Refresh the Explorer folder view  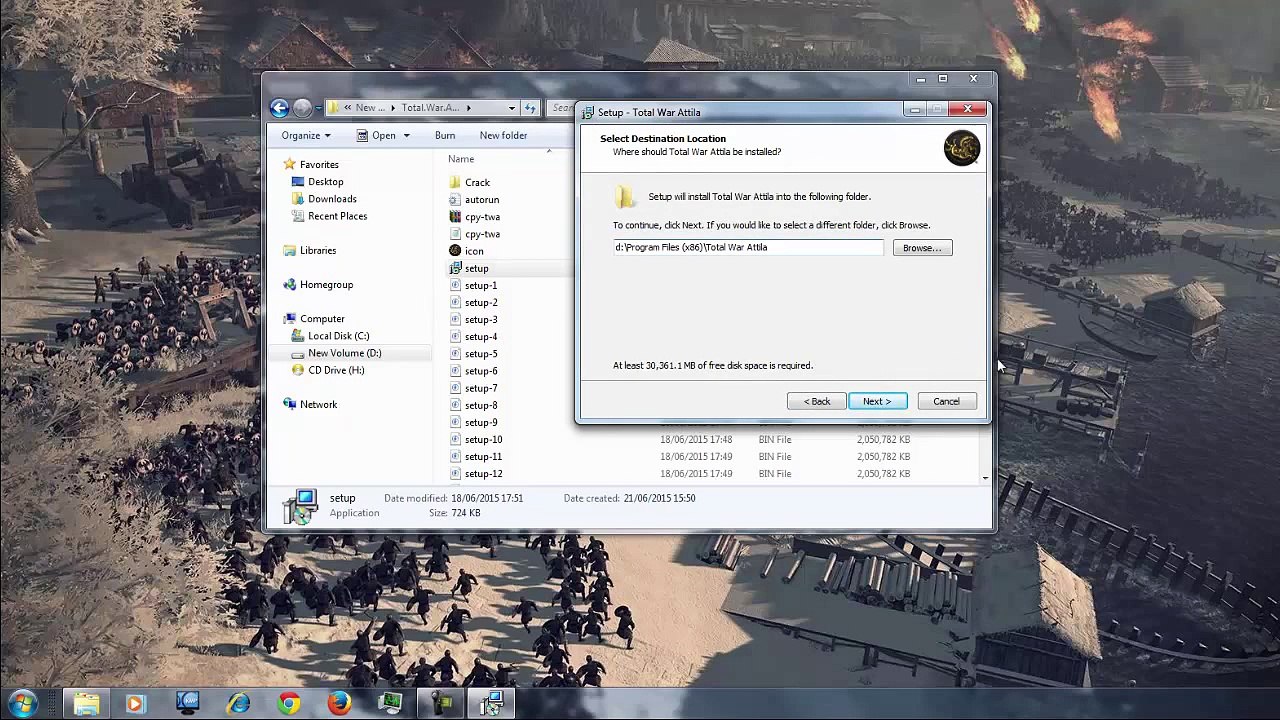tap(530, 108)
